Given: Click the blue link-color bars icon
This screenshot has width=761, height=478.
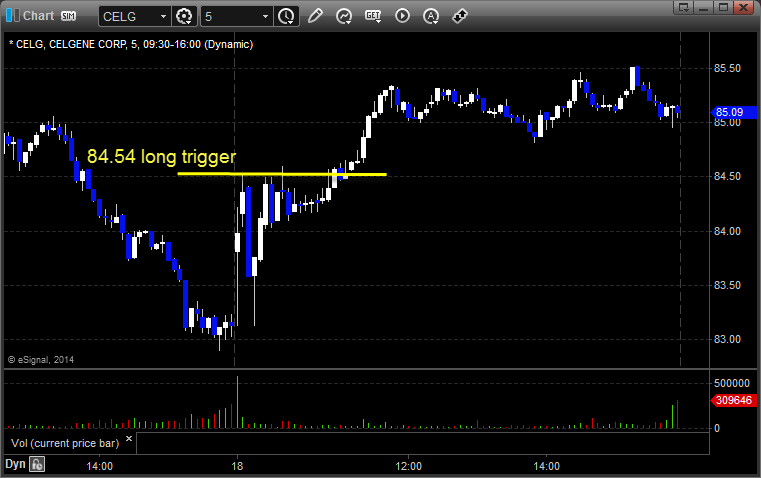Looking at the screenshot, I should (13, 16).
